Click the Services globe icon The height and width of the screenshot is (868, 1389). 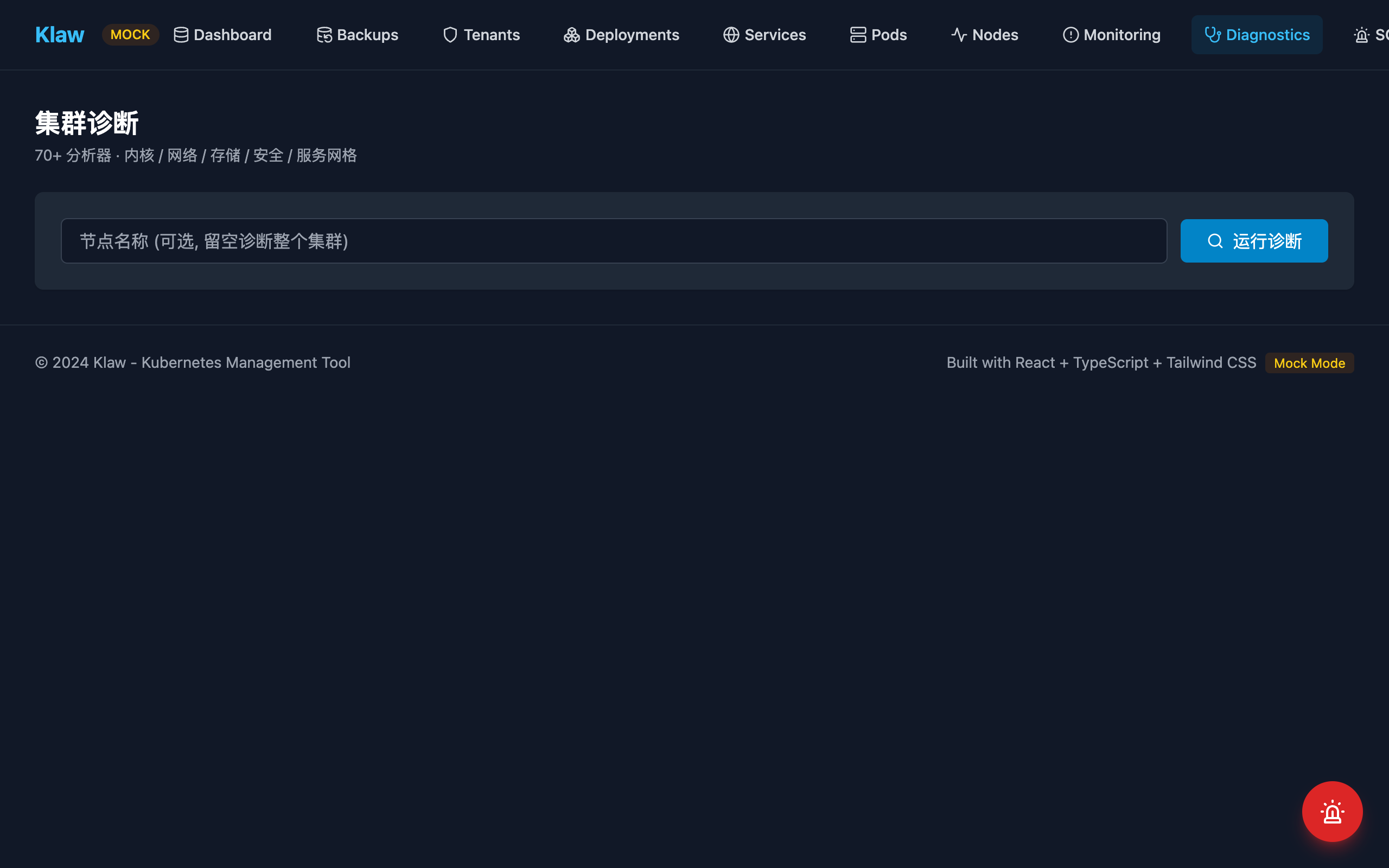tap(731, 35)
